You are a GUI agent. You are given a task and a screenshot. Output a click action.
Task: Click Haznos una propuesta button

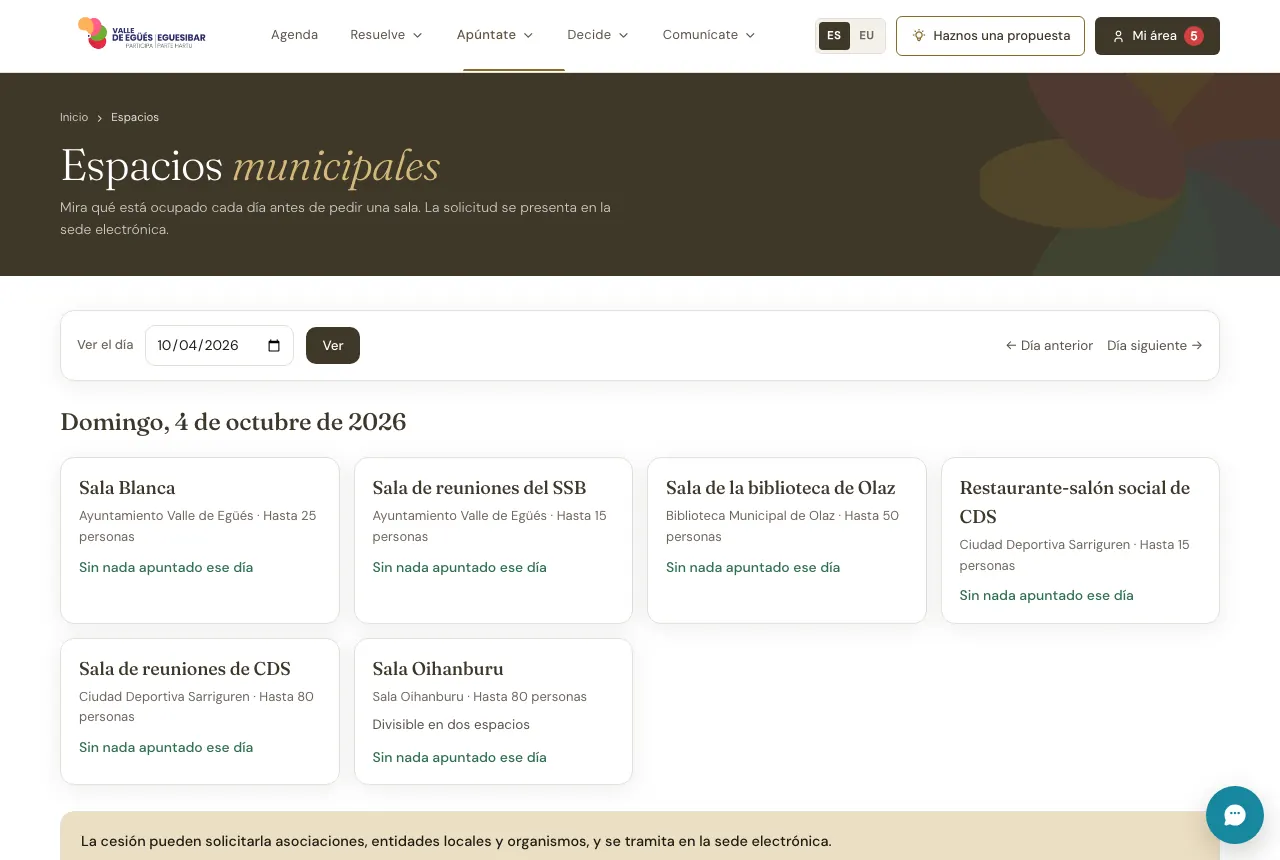point(990,36)
